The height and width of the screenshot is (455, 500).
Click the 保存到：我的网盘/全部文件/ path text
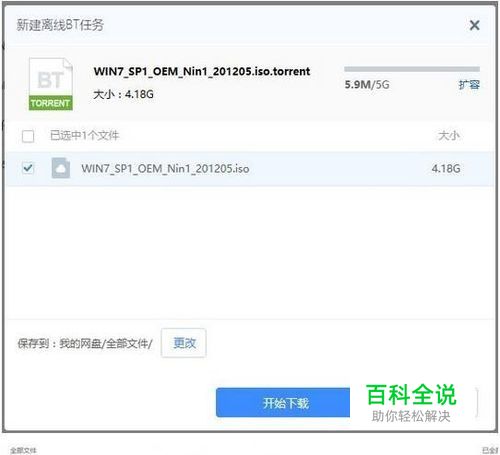click(x=85, y=343)
